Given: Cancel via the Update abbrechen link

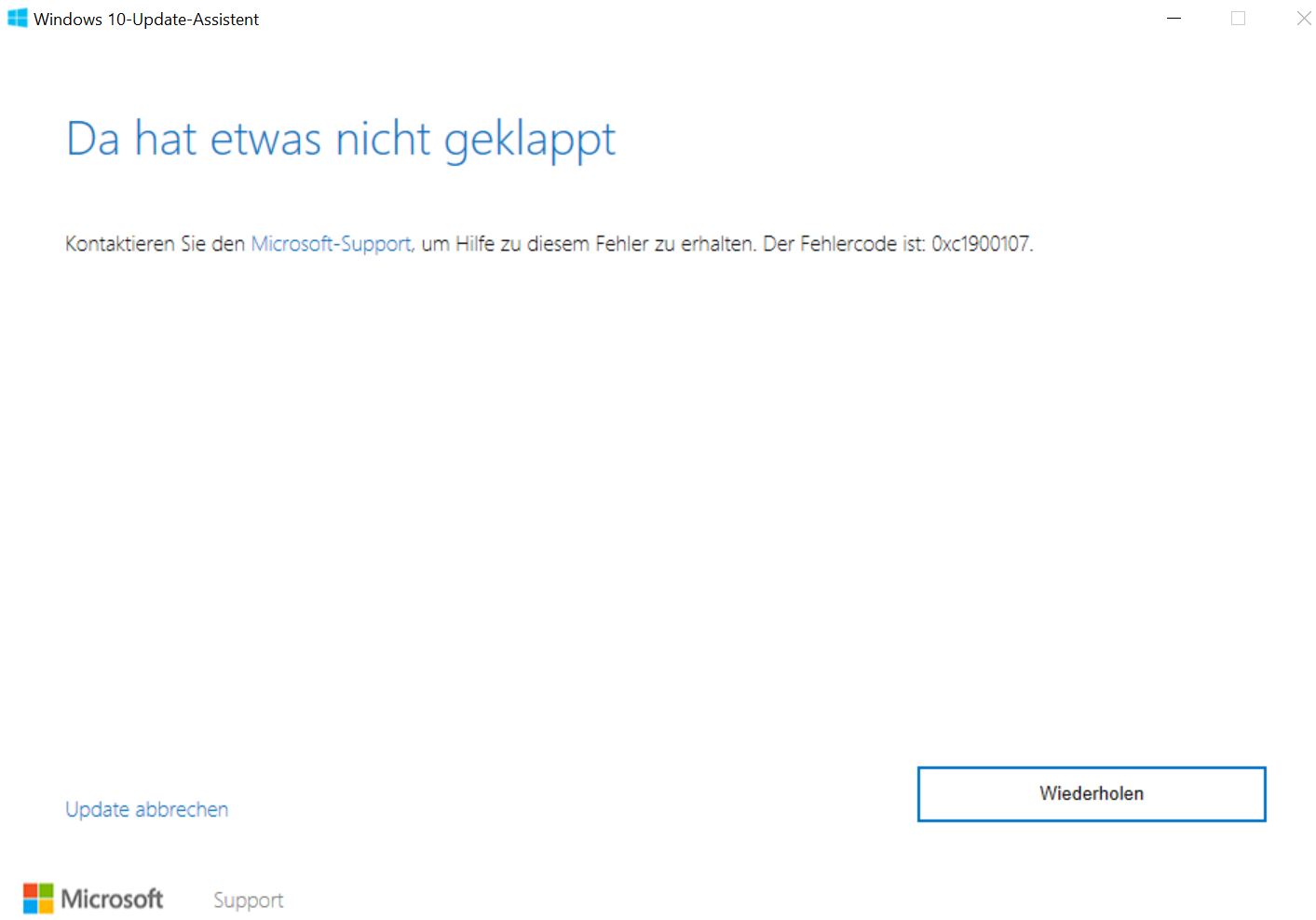Looking at the screenshot, I should coord(146,809).
